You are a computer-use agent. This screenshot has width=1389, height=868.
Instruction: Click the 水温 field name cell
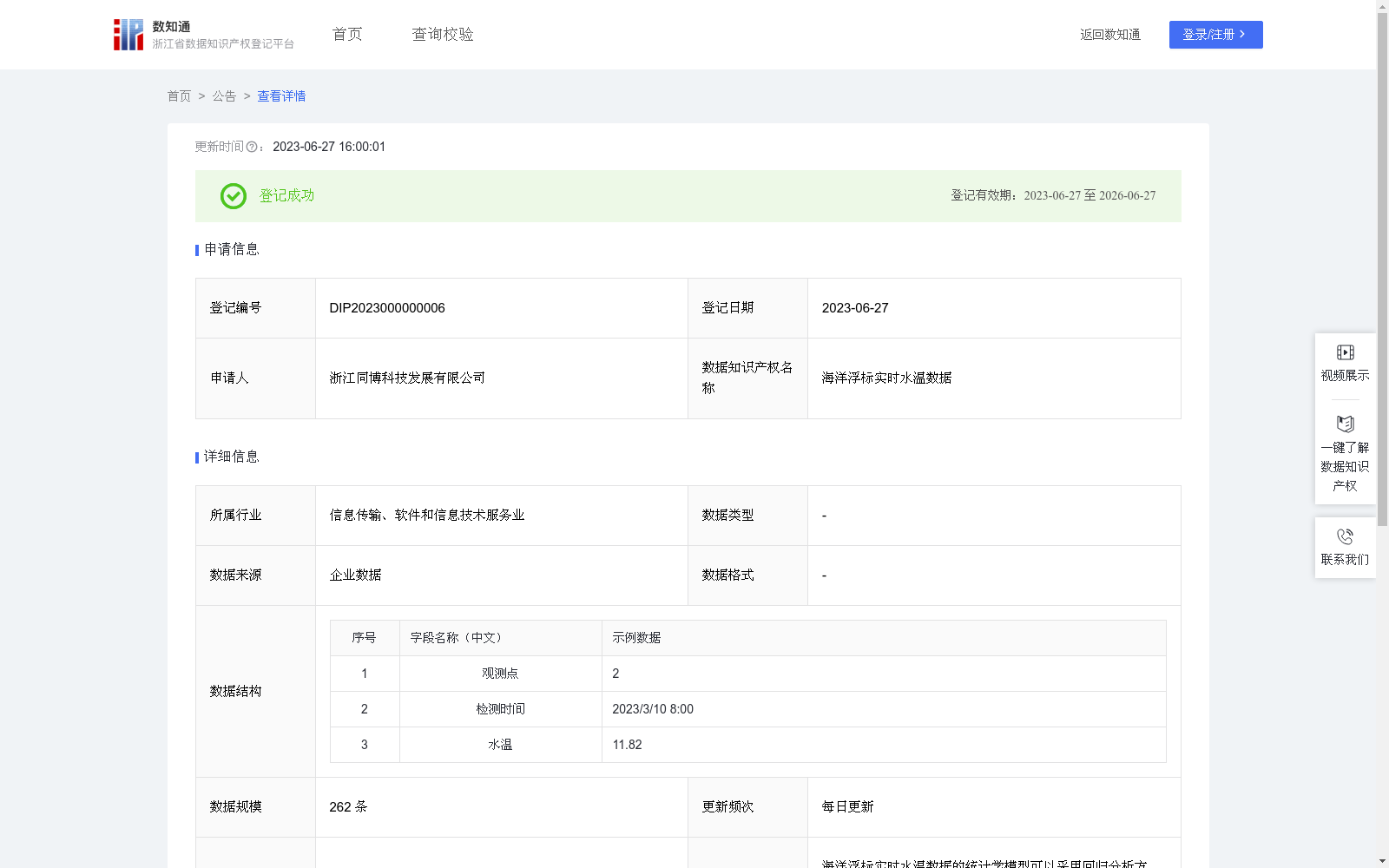pos(500,745)
